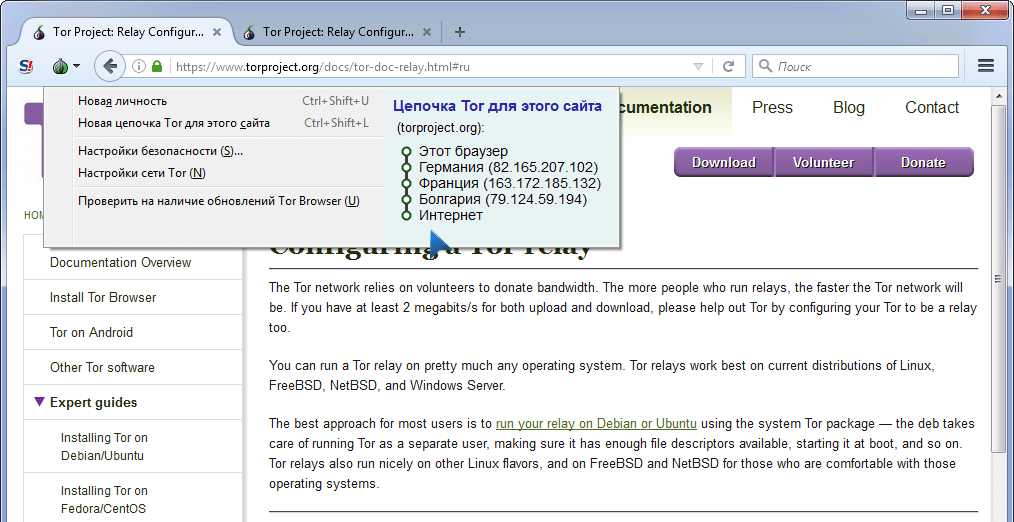Close the second Tor Project tab
This screenshot has height=522, width=1014.
427,32
